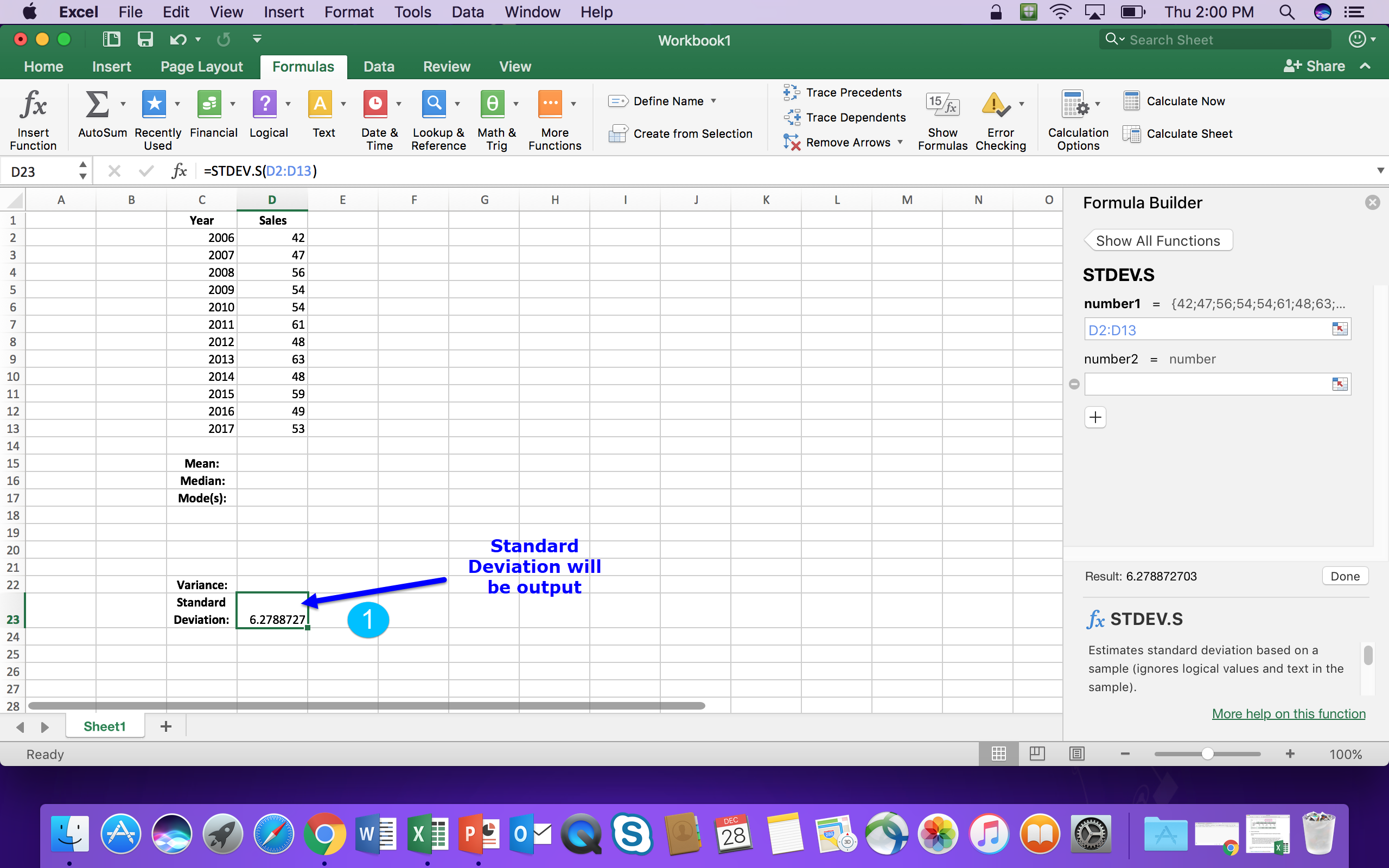The height and width of the screenshot is (868, 1389).
Task: Click the zoom slider handle
Action: tap(1208, 754)
